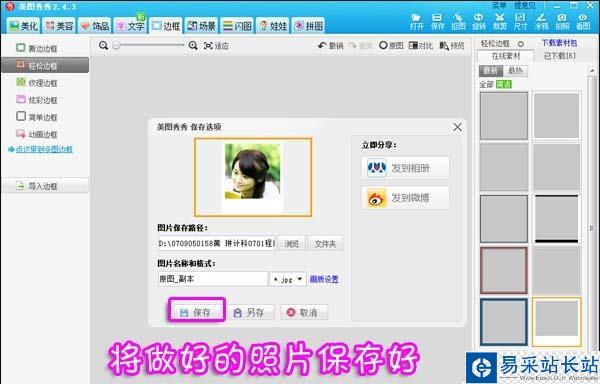The width and height of the screenshot is (600, 384).
Task: Click the small circle icon beside 轻松边框 header
Action: click(520, 44)
